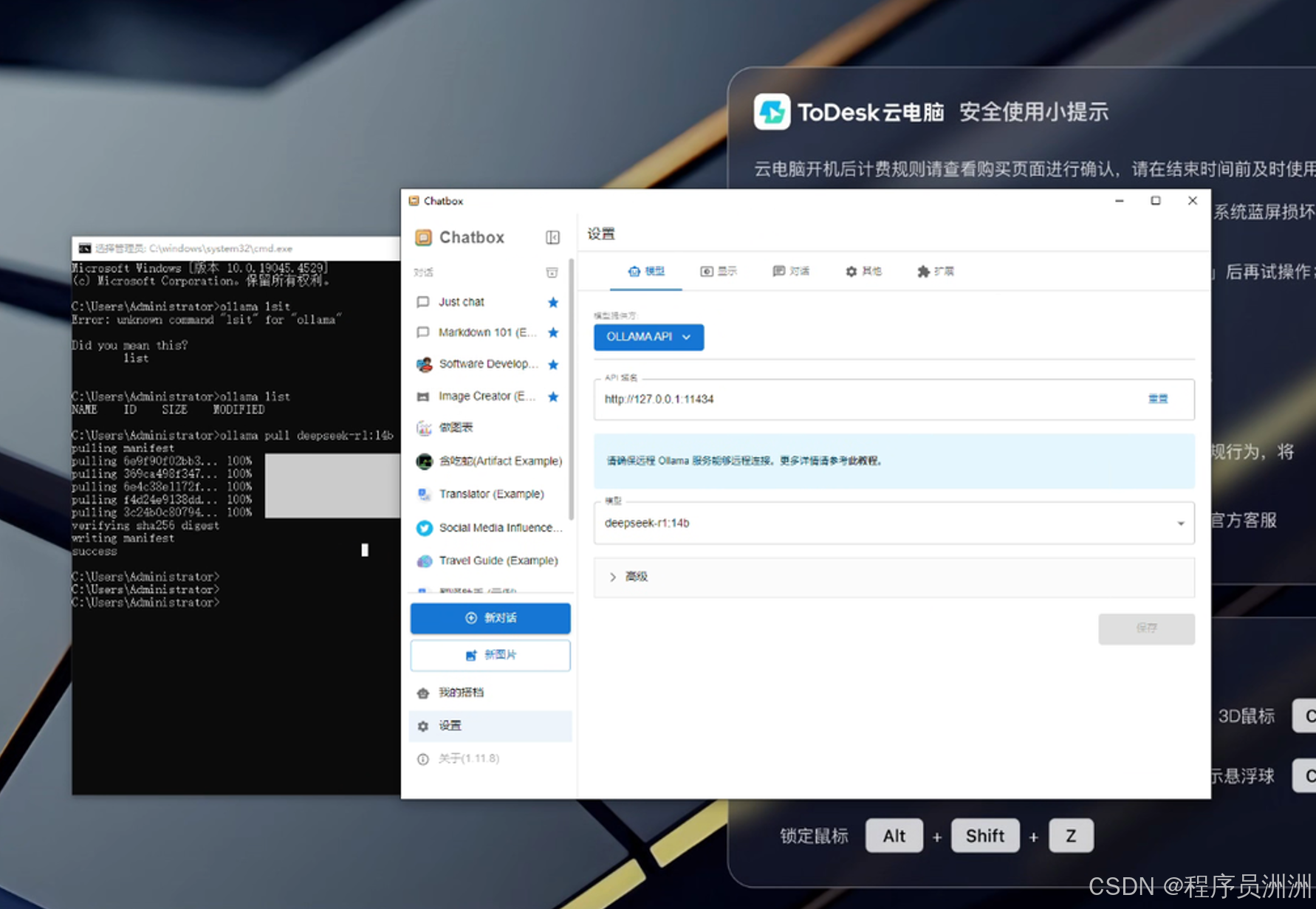
Task: Create a new image with 新图片
Action: (x=490, y=655)
